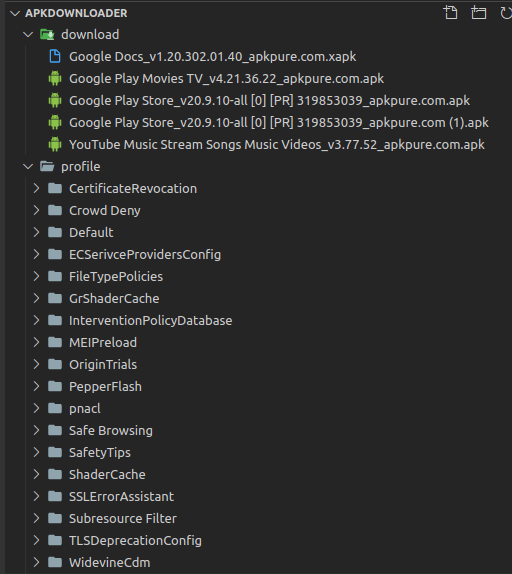
Task: Expand the SafetyTips folder chevron
Action: pyautogui.click(x=36, y=452)
